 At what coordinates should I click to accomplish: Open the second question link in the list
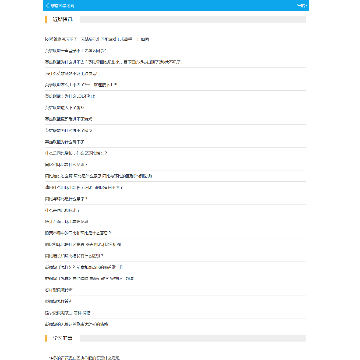click(75, 51)
